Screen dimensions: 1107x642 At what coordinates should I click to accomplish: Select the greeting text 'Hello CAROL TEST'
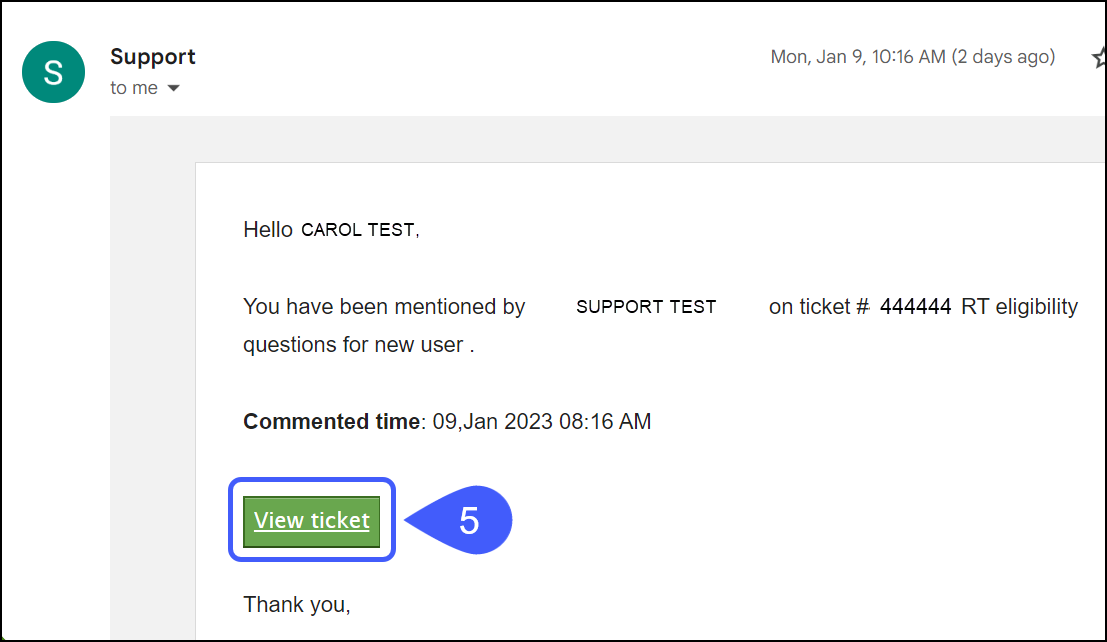[330, 228]
